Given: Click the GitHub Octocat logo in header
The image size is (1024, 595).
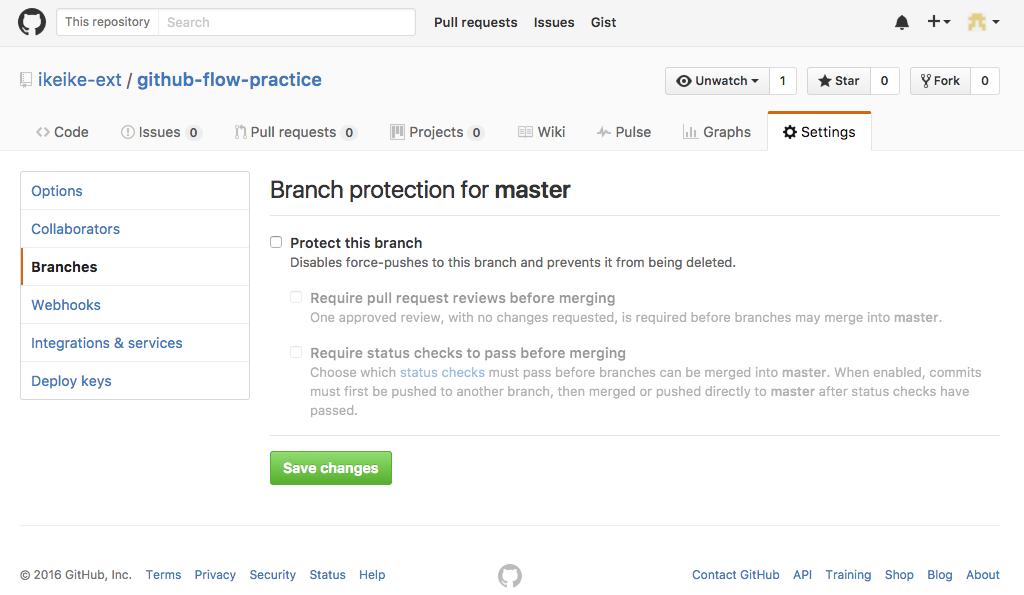Looking at the screenshot, I should [x=31, y=22].
